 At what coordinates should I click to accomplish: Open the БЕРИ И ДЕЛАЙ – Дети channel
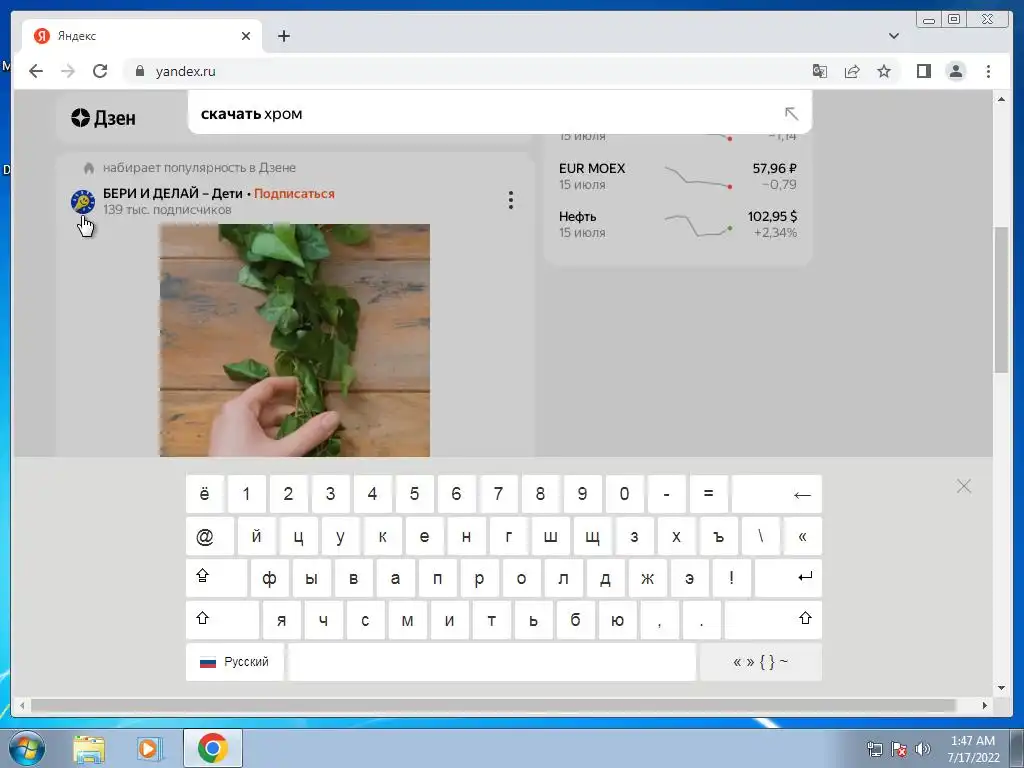(x=172, y=193)
